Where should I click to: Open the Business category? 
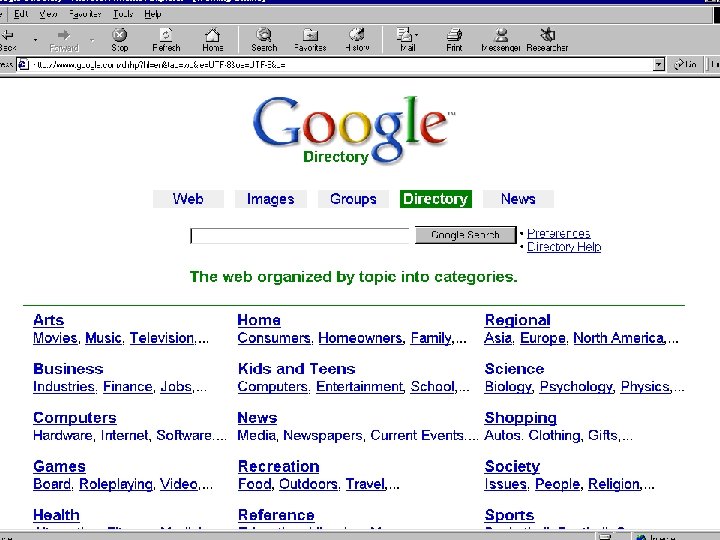pos(68,369)
